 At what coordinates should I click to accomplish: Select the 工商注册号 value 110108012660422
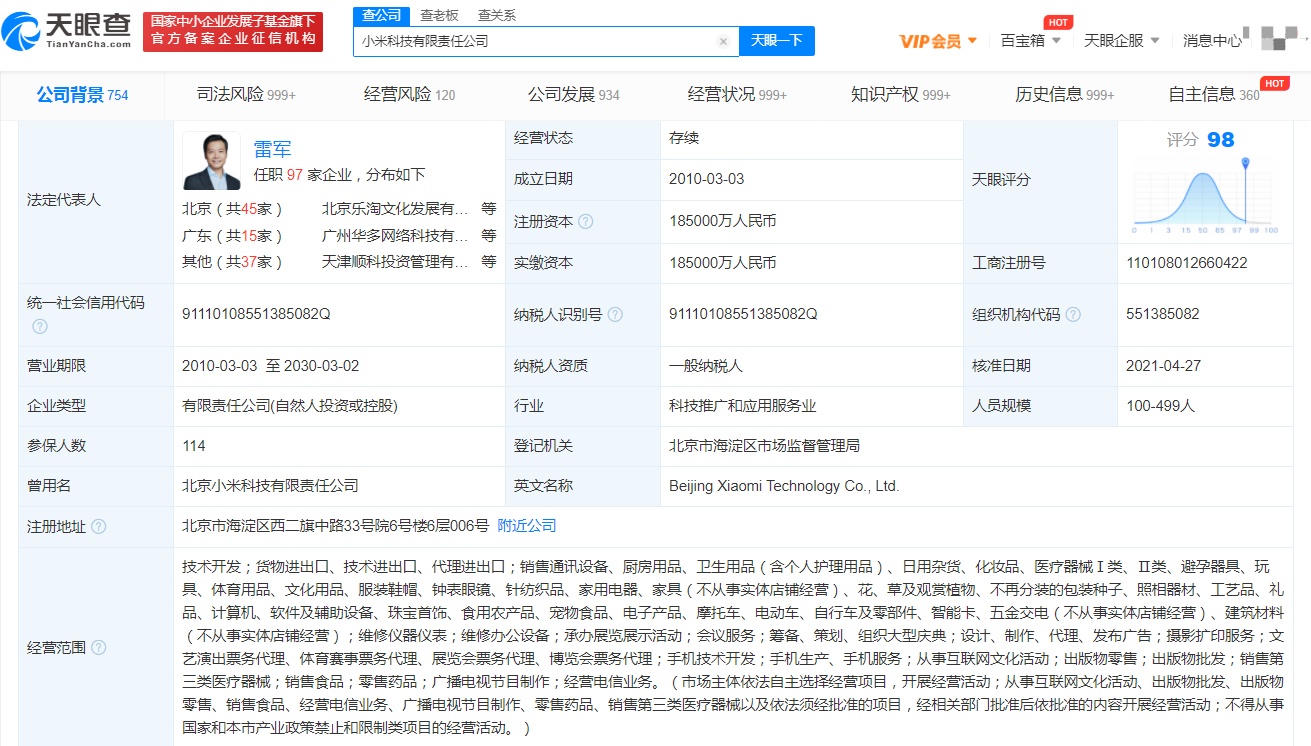(x=1187, y=263)
